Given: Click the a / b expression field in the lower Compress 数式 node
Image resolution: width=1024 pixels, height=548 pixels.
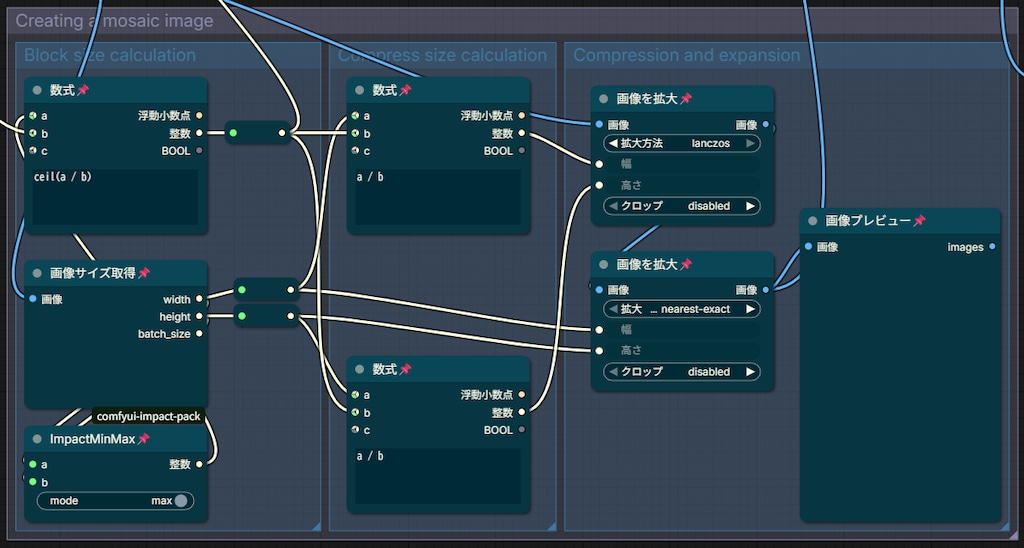Looking at the screenshot, I should pyautogui.click(x=438, y=476).
